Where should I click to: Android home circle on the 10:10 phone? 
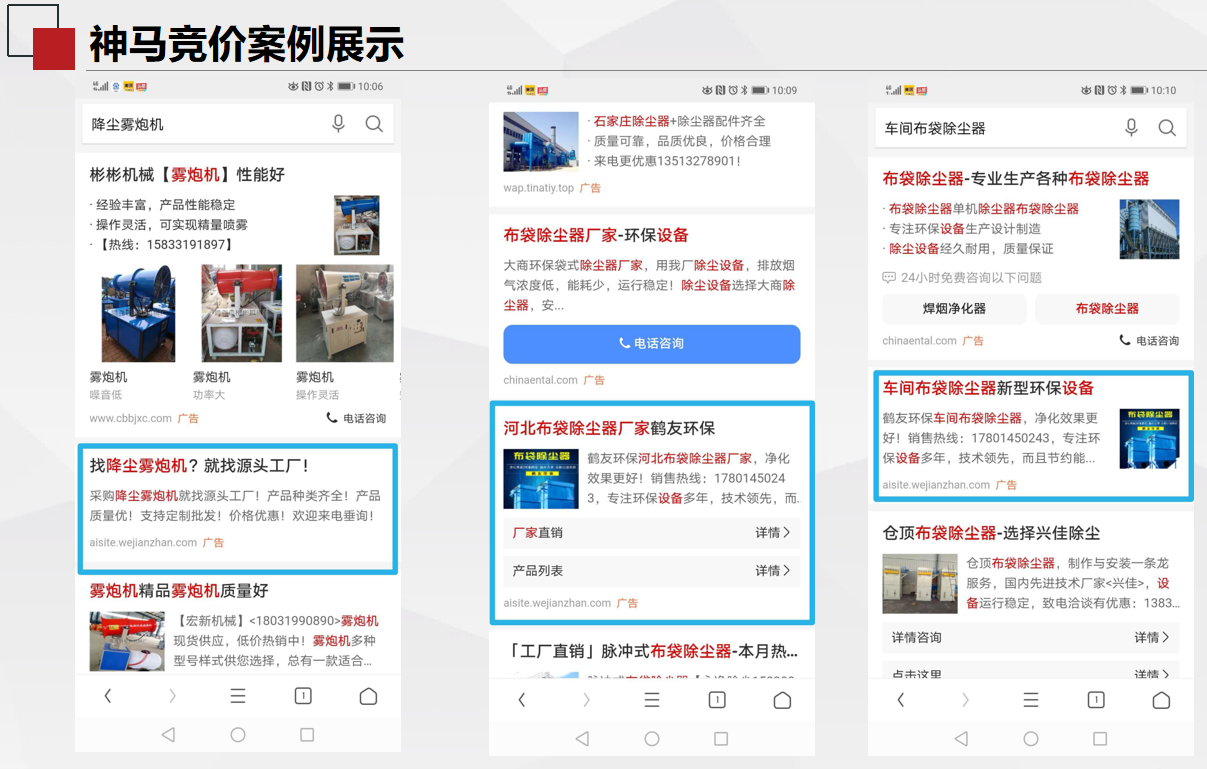(x=1031, y=739)
